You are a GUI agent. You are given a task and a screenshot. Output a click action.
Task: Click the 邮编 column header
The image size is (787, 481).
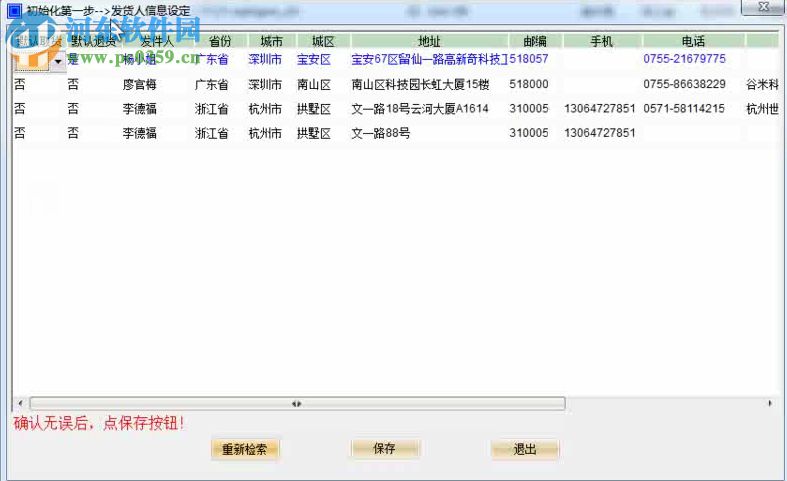coord(536,41)
